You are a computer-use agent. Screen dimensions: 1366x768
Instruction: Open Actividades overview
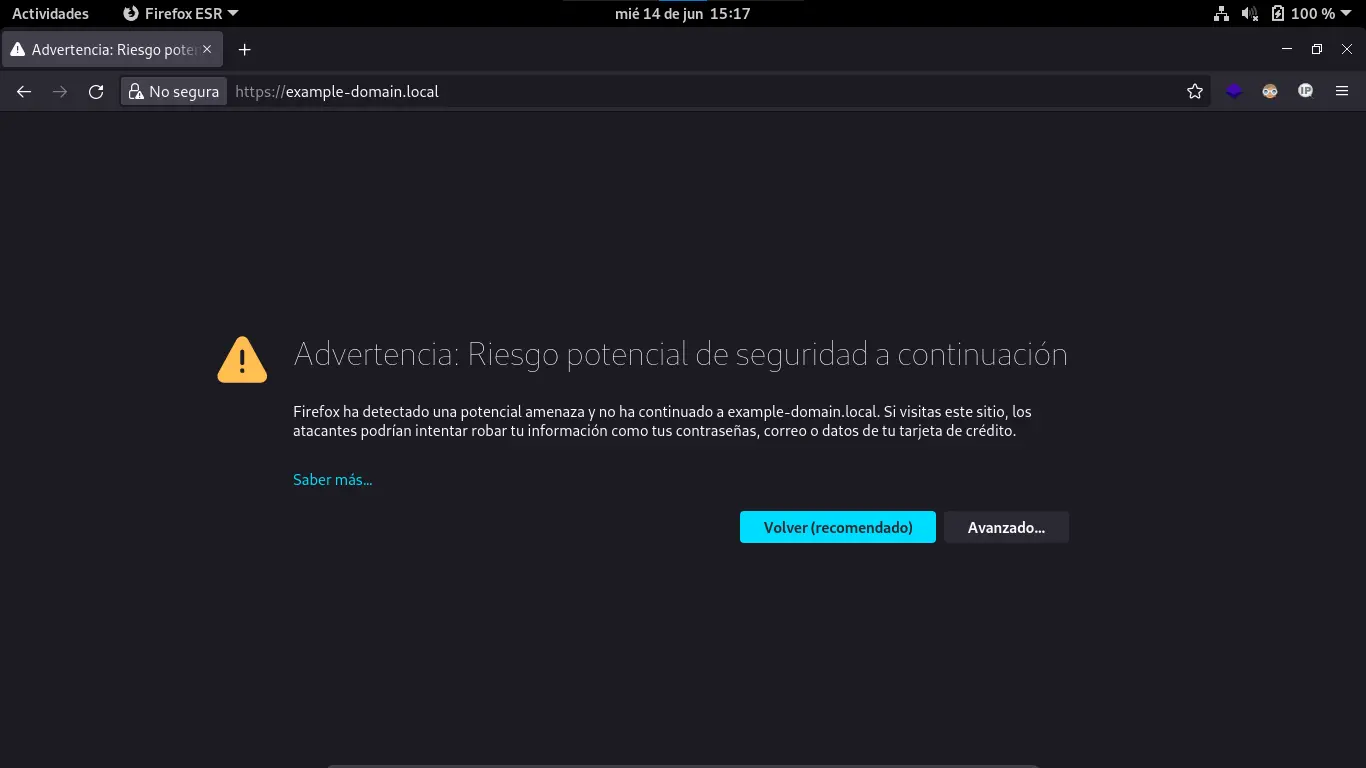coord(50,13)
